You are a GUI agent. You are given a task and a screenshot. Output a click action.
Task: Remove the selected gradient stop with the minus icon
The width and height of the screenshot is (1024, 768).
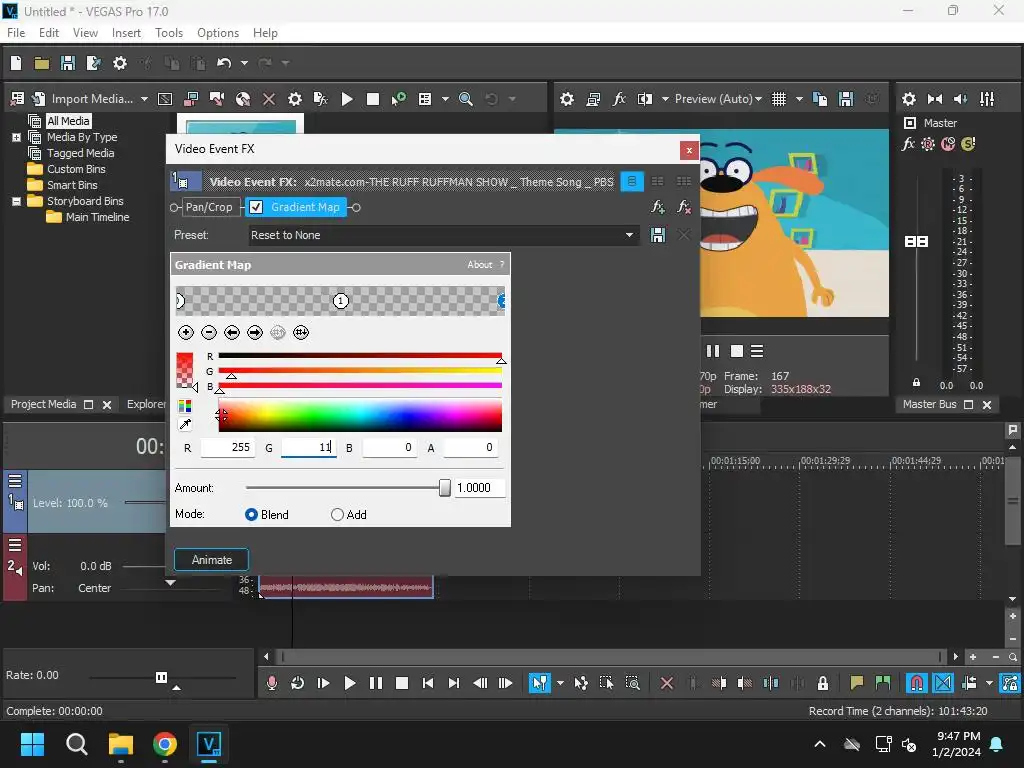tap(208, 332)
